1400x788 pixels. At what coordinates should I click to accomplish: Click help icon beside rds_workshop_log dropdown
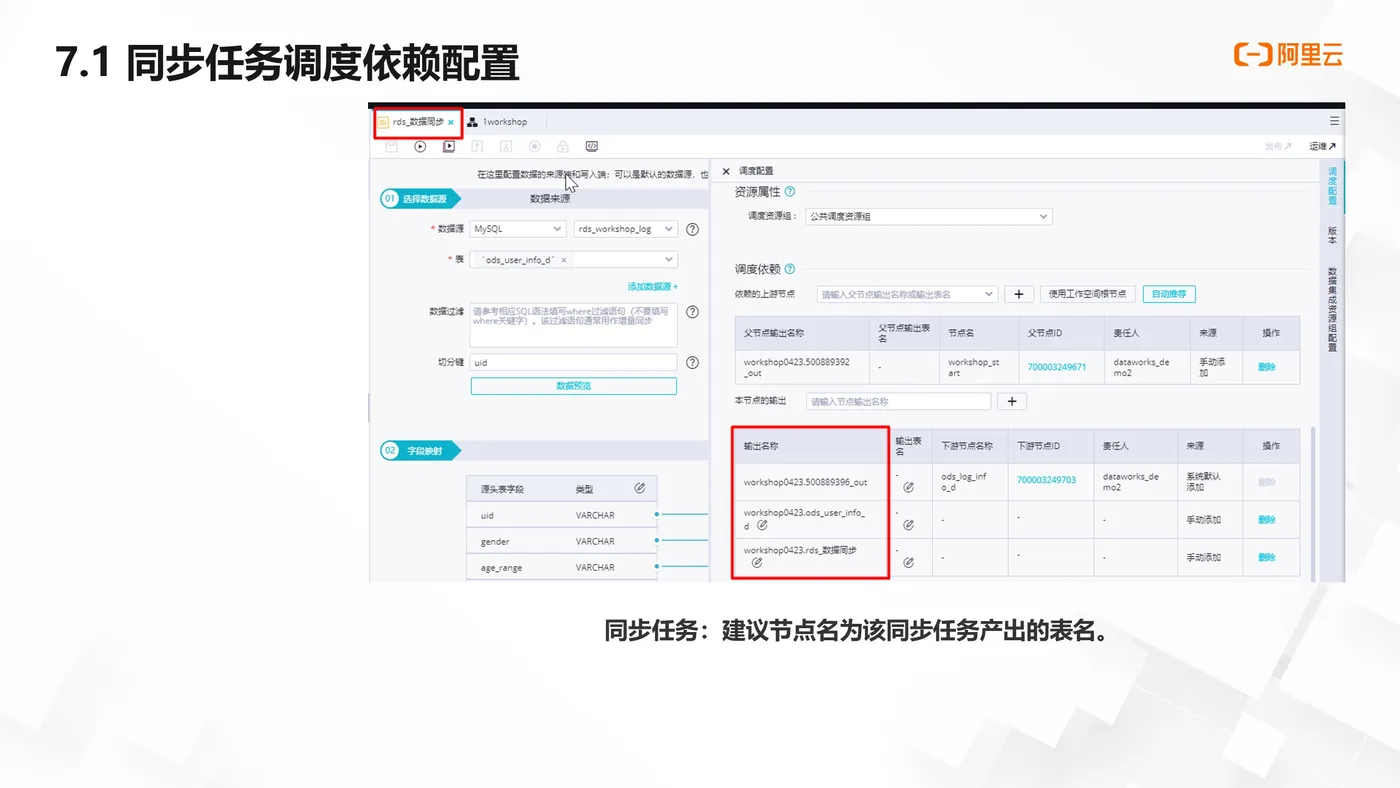pyautogui.click(x=692, y=229)
